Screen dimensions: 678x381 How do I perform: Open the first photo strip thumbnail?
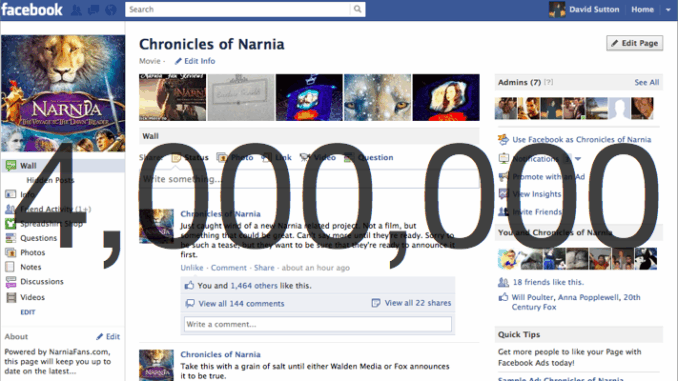(x=173, y=97)
